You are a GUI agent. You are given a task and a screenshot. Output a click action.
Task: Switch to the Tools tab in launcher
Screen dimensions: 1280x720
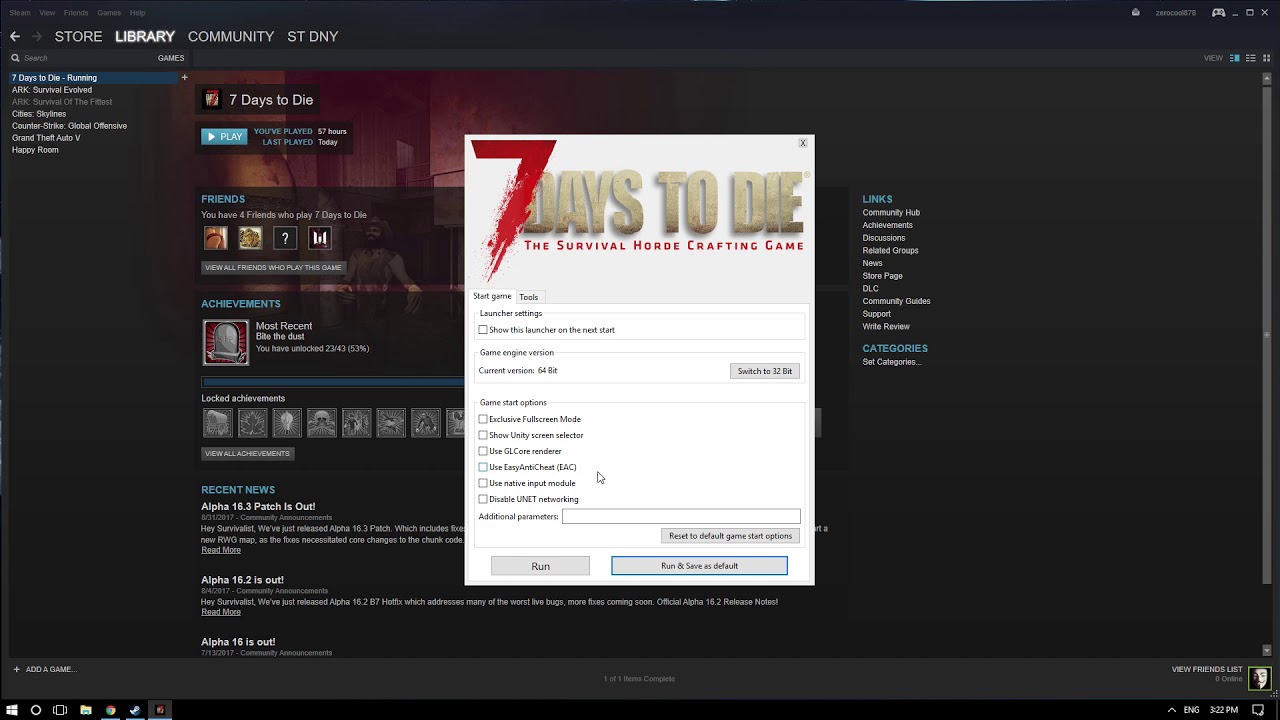tap(528, 297)
